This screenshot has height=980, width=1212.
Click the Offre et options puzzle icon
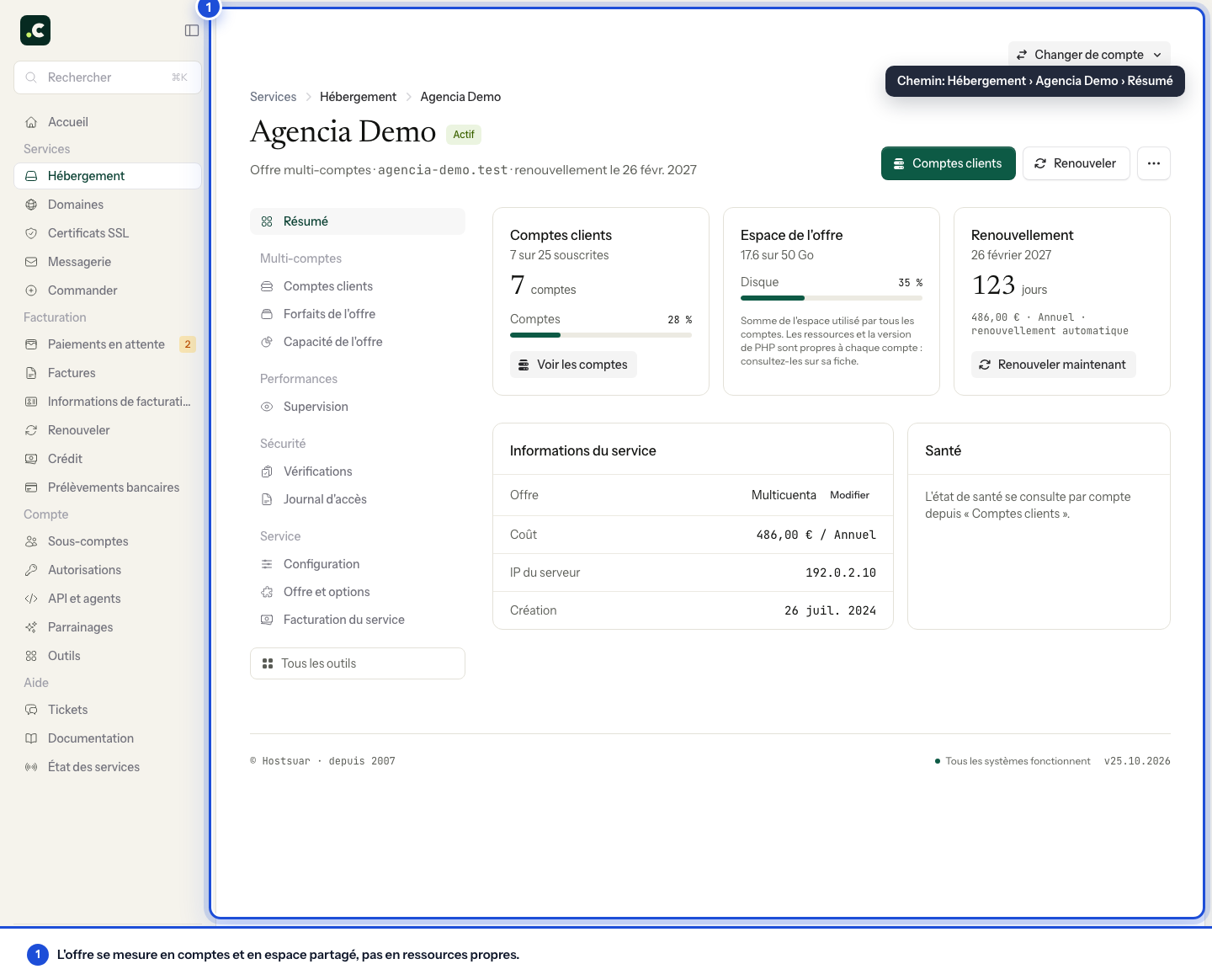pos(267,592)
